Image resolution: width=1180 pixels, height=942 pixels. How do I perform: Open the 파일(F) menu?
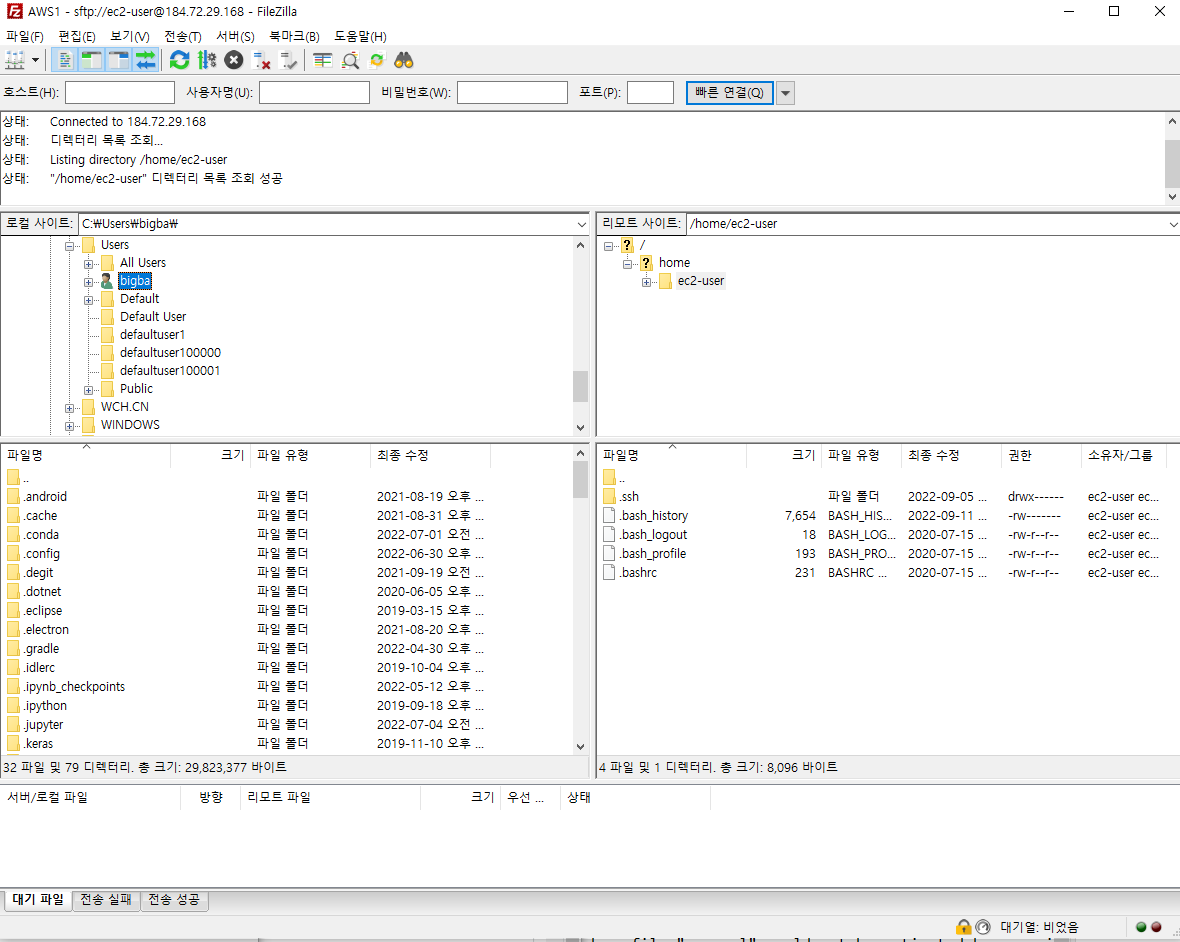(25, 36)
